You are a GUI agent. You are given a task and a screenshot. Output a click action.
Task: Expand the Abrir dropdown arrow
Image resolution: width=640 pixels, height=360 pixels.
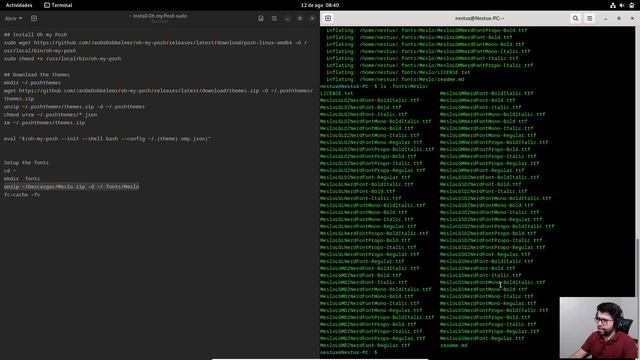pos(21,18)
